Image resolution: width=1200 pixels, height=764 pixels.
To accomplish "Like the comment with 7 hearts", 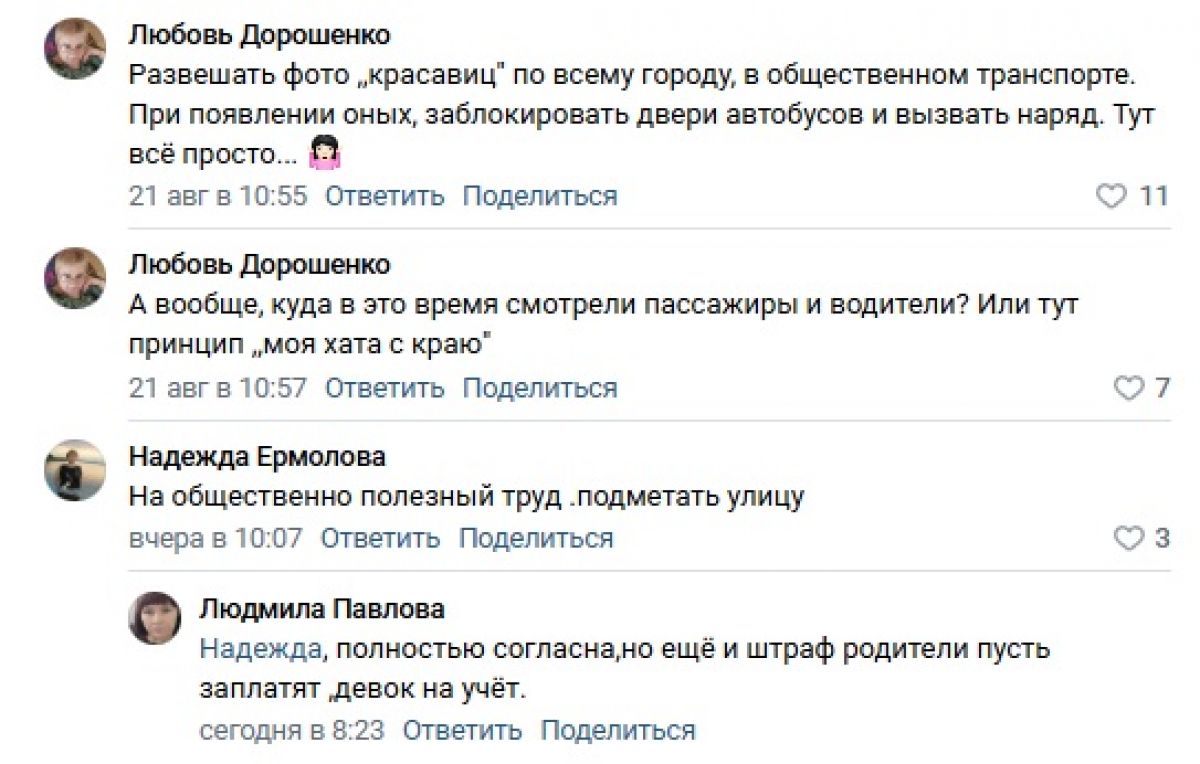I will (x=1141, y=388).
